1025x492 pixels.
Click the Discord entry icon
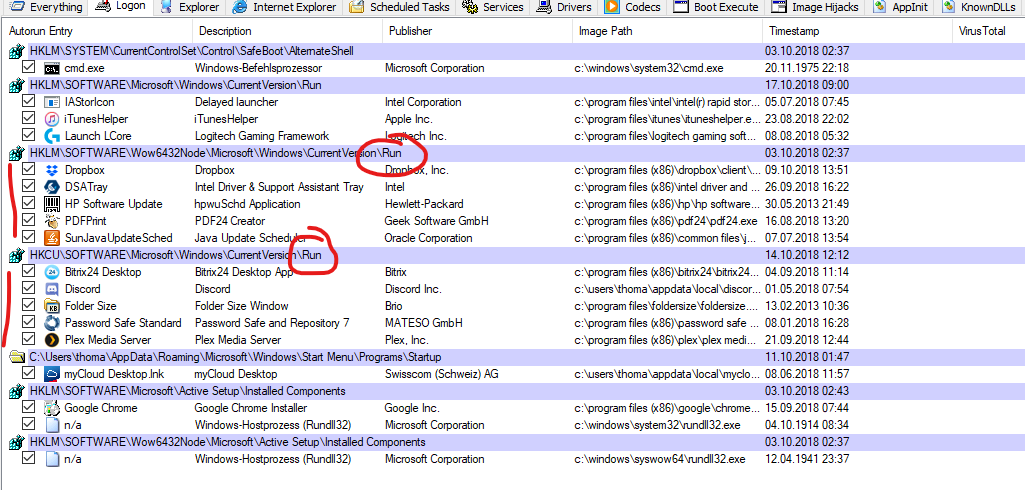click(52, 289)
